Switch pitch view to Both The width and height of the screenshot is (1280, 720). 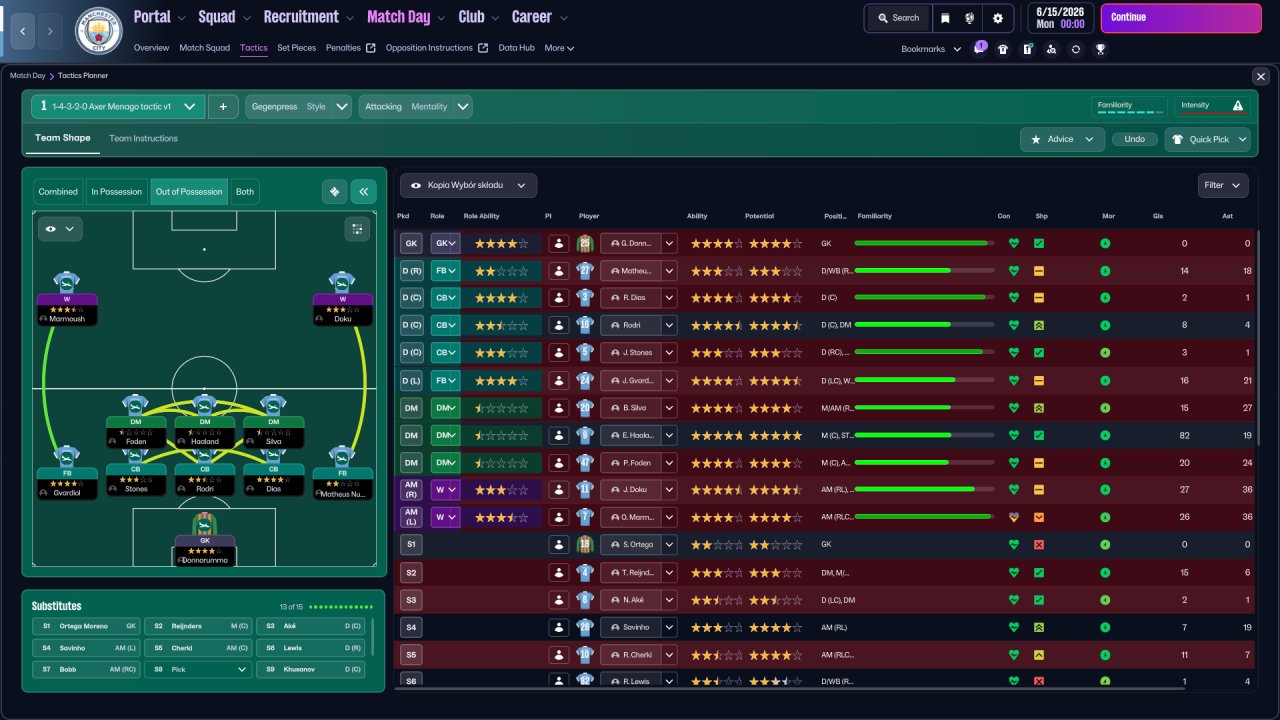[x=245, y=192]
